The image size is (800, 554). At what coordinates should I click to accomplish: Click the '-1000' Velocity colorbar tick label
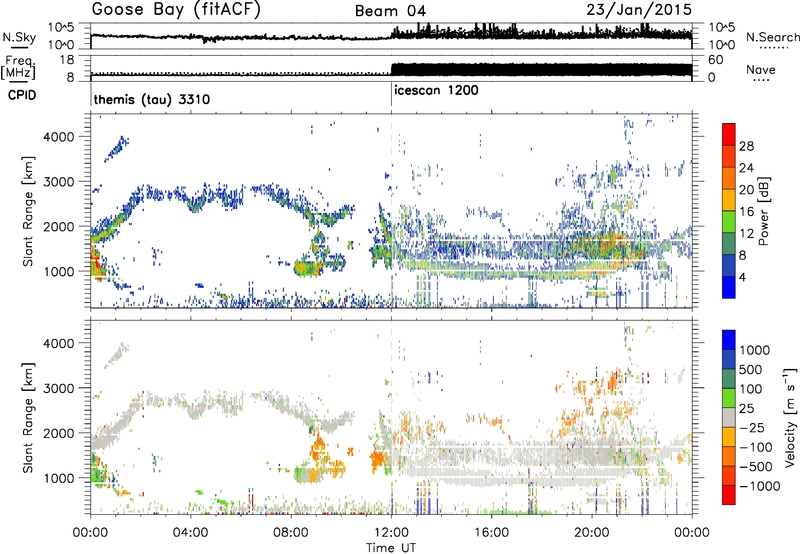pyautogui.click(x=759, y=486)
